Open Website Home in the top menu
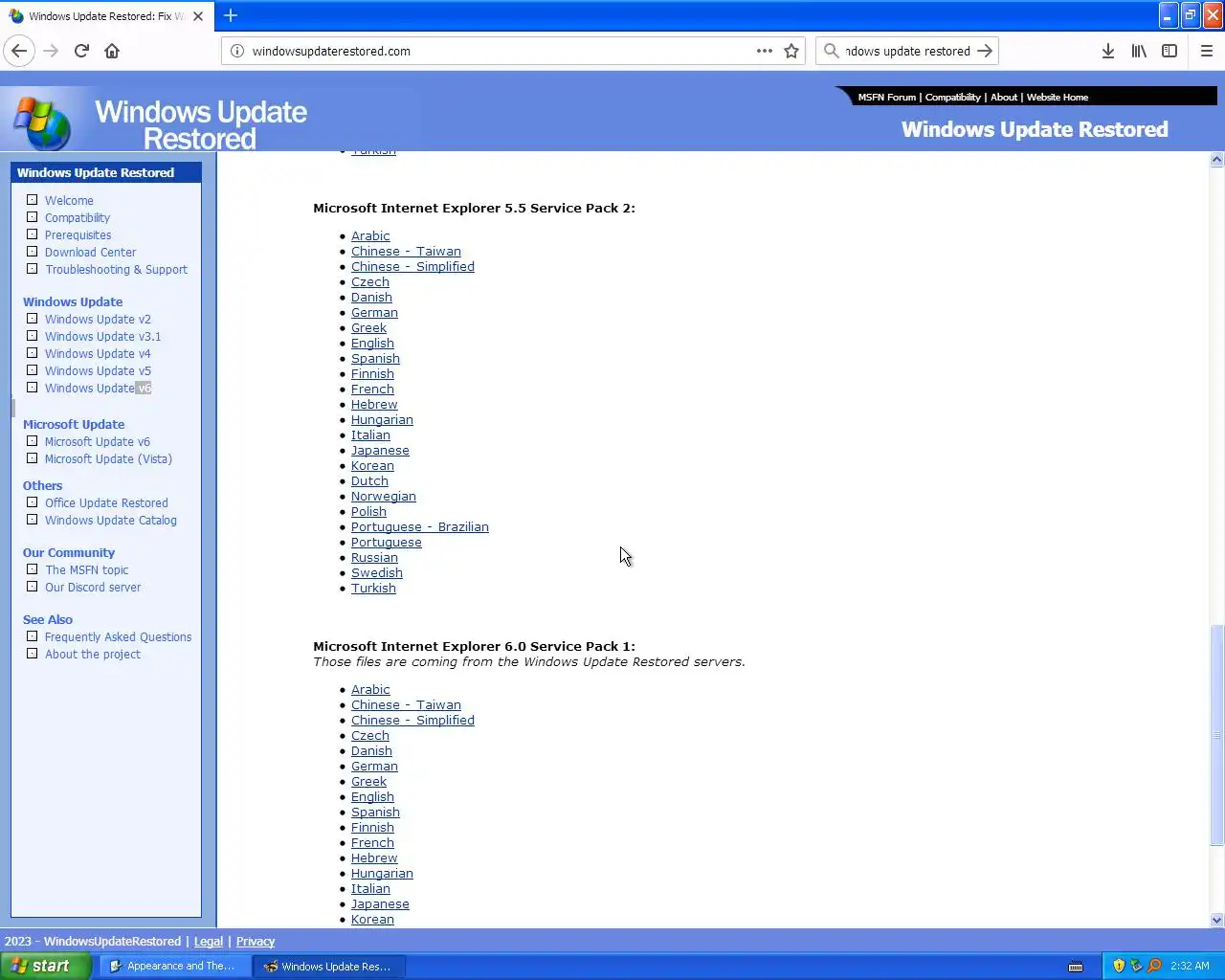The width and height of the screenshot is (1225, 980). [1058, 97]
